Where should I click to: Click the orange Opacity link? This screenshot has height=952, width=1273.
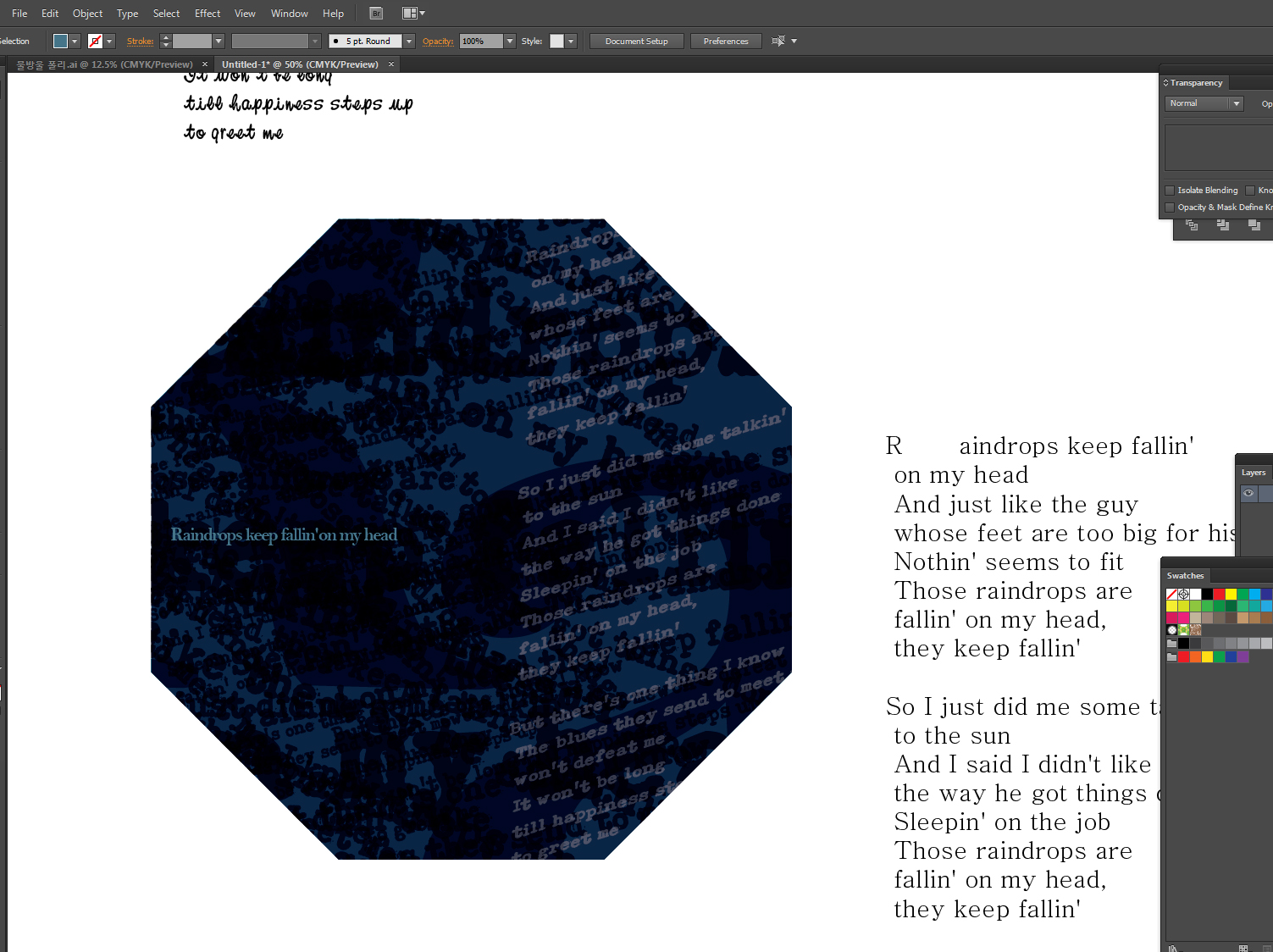click(x=438, y=41)
